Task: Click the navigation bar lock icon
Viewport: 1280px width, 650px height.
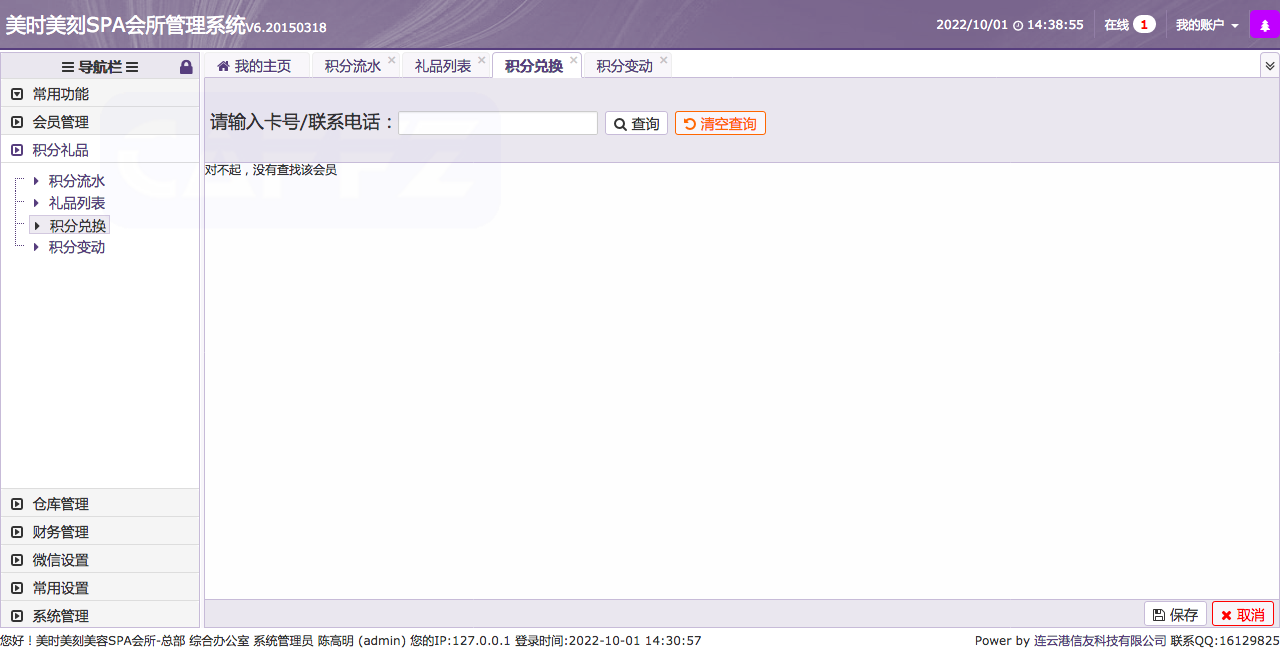Action: [186, 66]
